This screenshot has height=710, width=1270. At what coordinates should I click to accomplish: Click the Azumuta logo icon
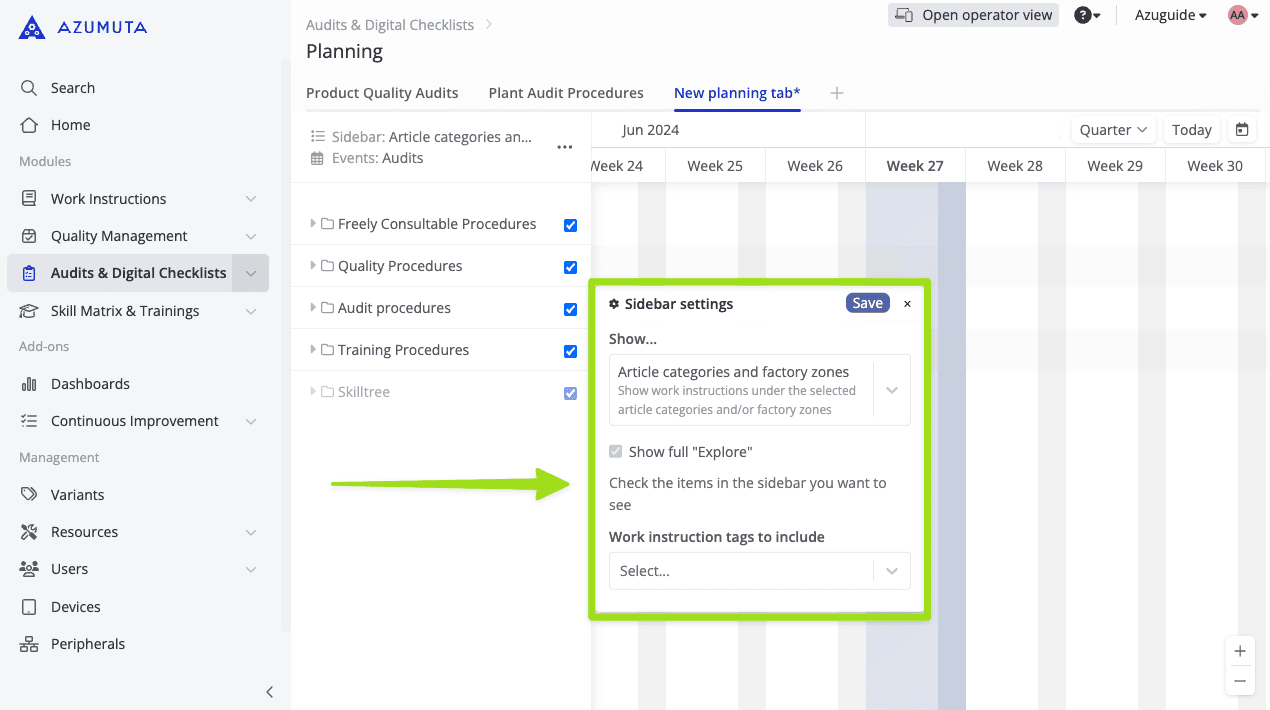tap(32, 27)
